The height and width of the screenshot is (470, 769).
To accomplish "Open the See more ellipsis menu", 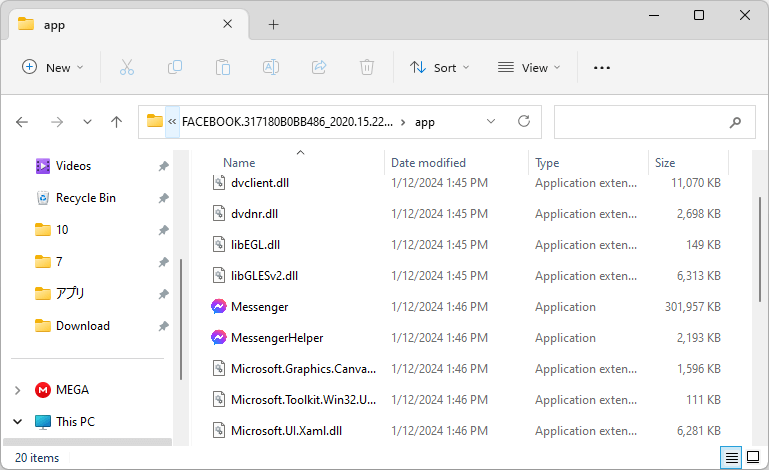I will point(602,68).
